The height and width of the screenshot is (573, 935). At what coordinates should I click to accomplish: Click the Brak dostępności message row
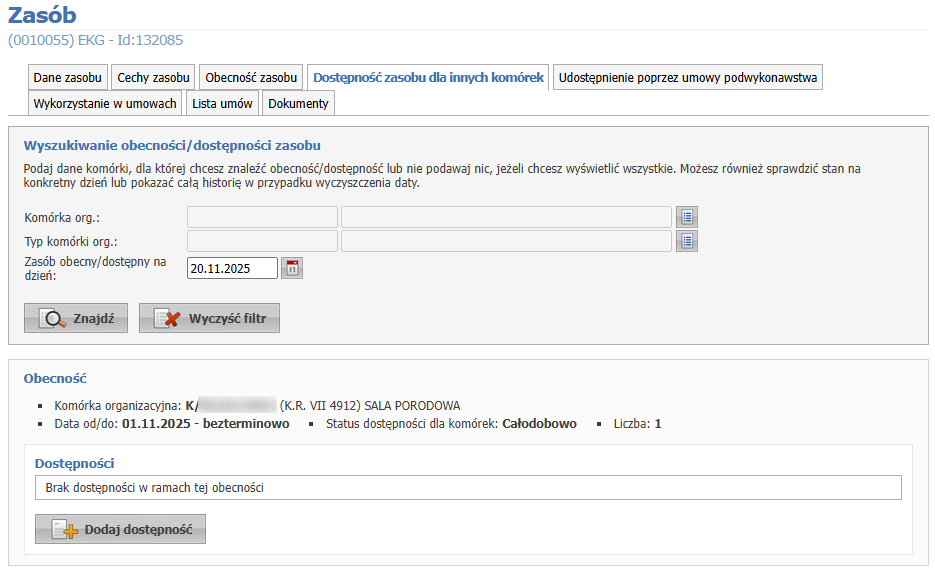467,488
